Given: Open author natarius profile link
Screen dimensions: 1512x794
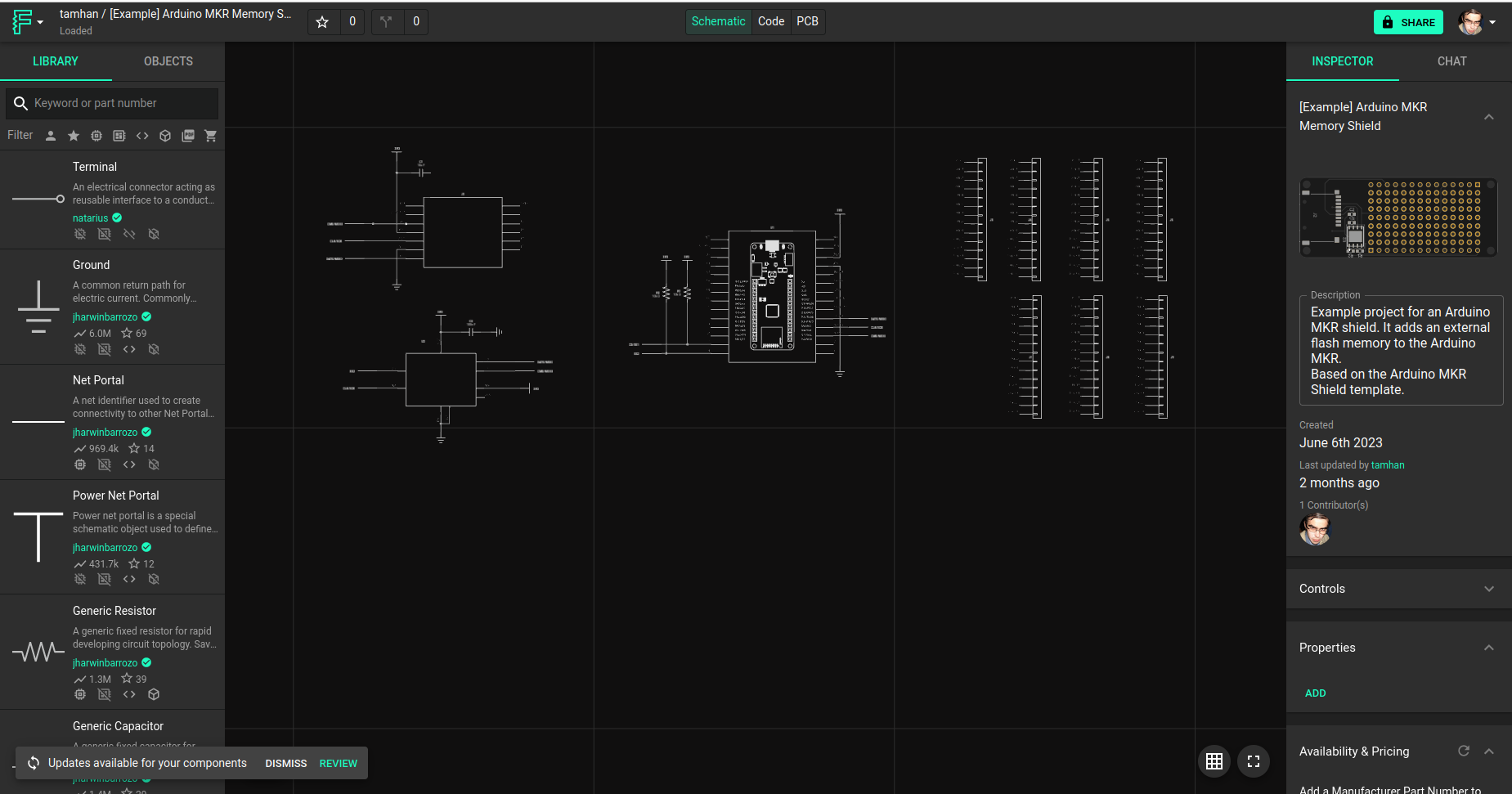Looking at the screenshot, I should [90, 218].
